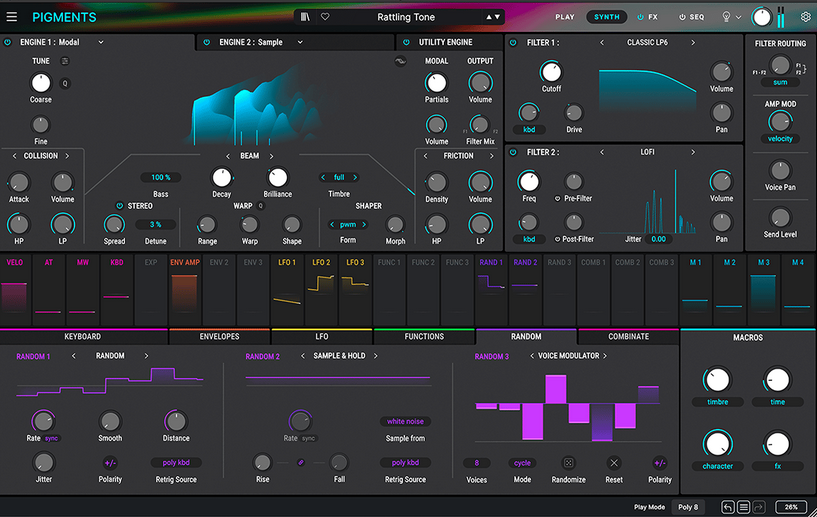
Task: Click the link icon between Rise and Fall
Action: 300,462
